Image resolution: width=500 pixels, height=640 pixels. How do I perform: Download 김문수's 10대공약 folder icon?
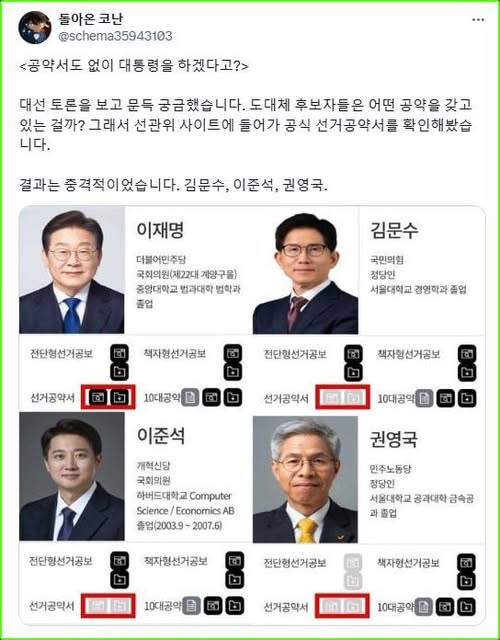467,398
